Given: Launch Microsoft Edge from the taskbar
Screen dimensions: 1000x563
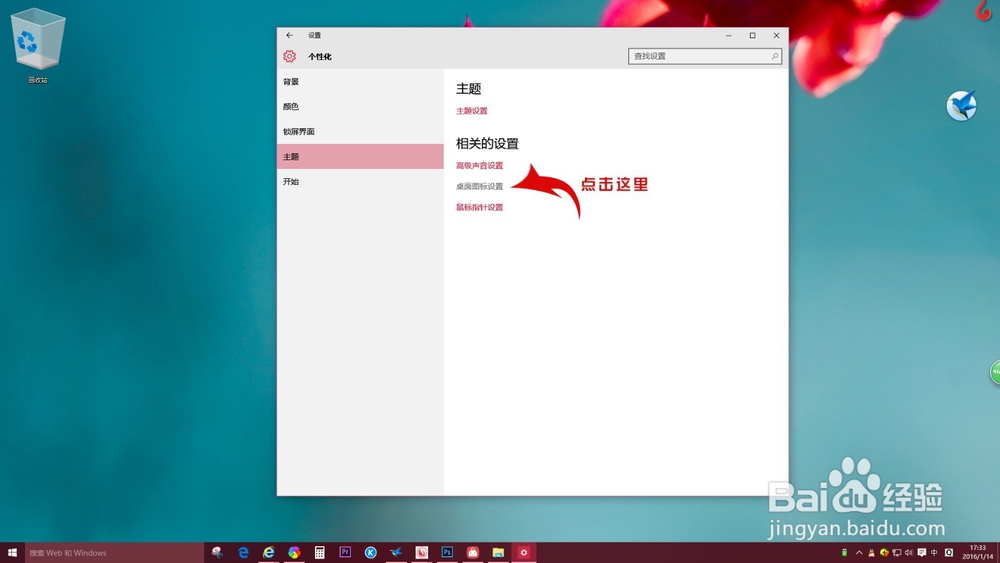Looking at the screenshot, I should pos(243,553).
